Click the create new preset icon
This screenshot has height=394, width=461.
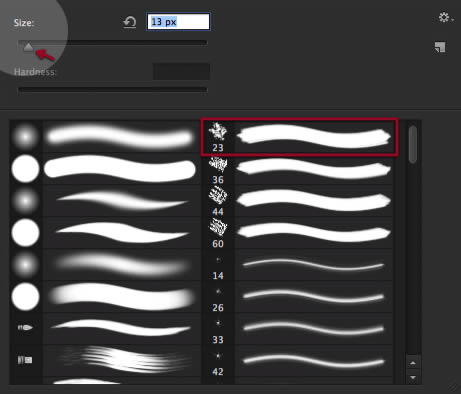[440, 47]
